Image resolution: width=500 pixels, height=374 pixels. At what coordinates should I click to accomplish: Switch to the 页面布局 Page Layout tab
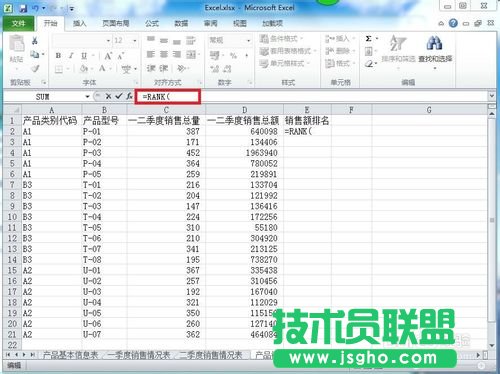(x=115, y=23)
